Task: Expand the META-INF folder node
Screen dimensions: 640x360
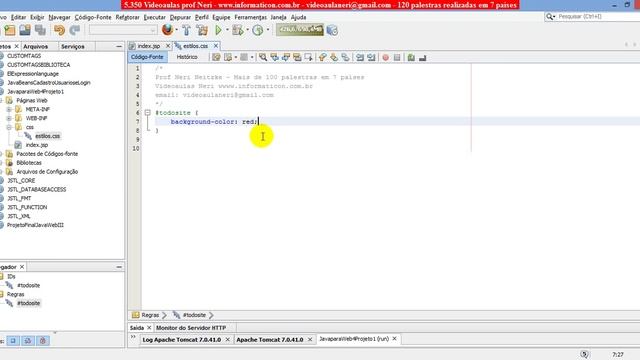Action: tap(9, 109)
